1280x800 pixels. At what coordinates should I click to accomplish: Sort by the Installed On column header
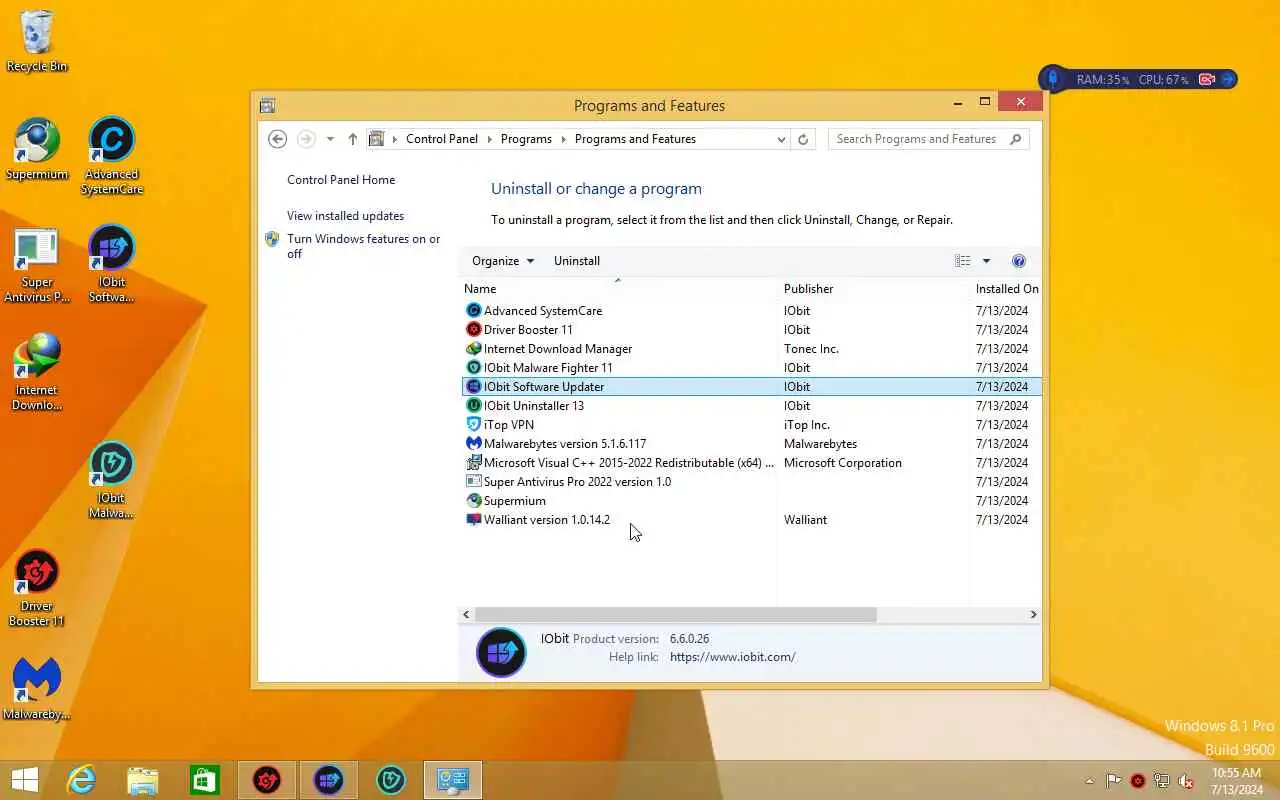(1005, 289)
